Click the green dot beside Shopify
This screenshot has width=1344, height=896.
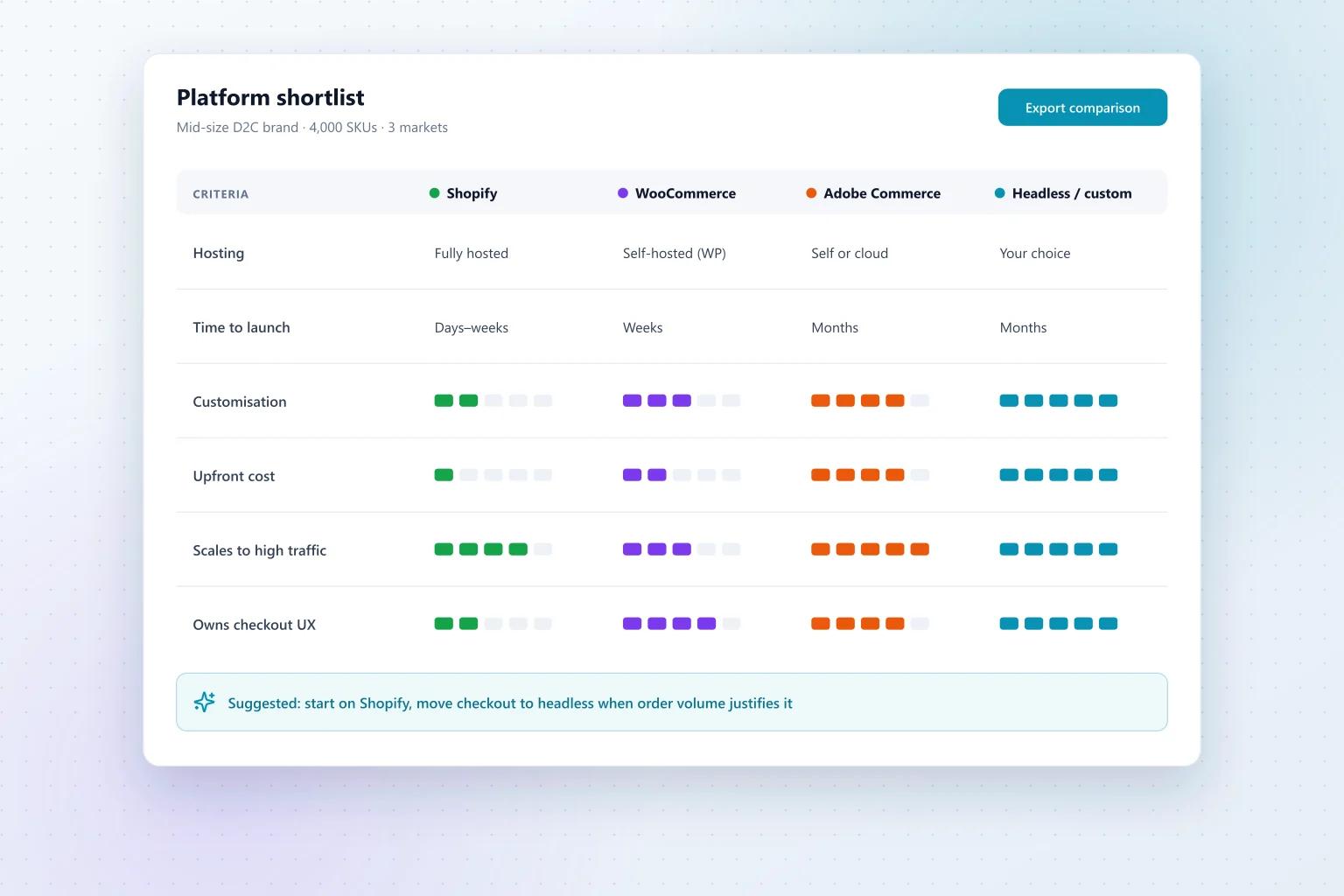click(434, 193)
